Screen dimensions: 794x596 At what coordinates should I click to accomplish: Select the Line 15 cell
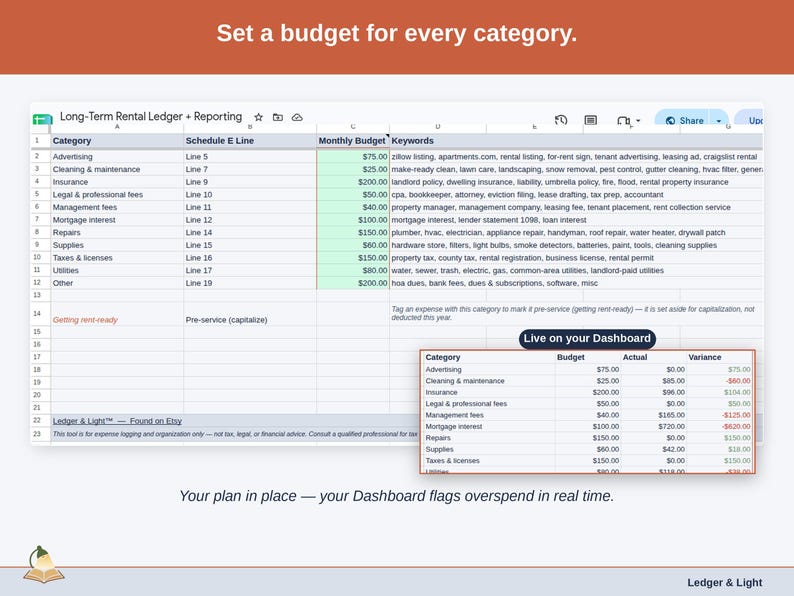coord(250,245)
